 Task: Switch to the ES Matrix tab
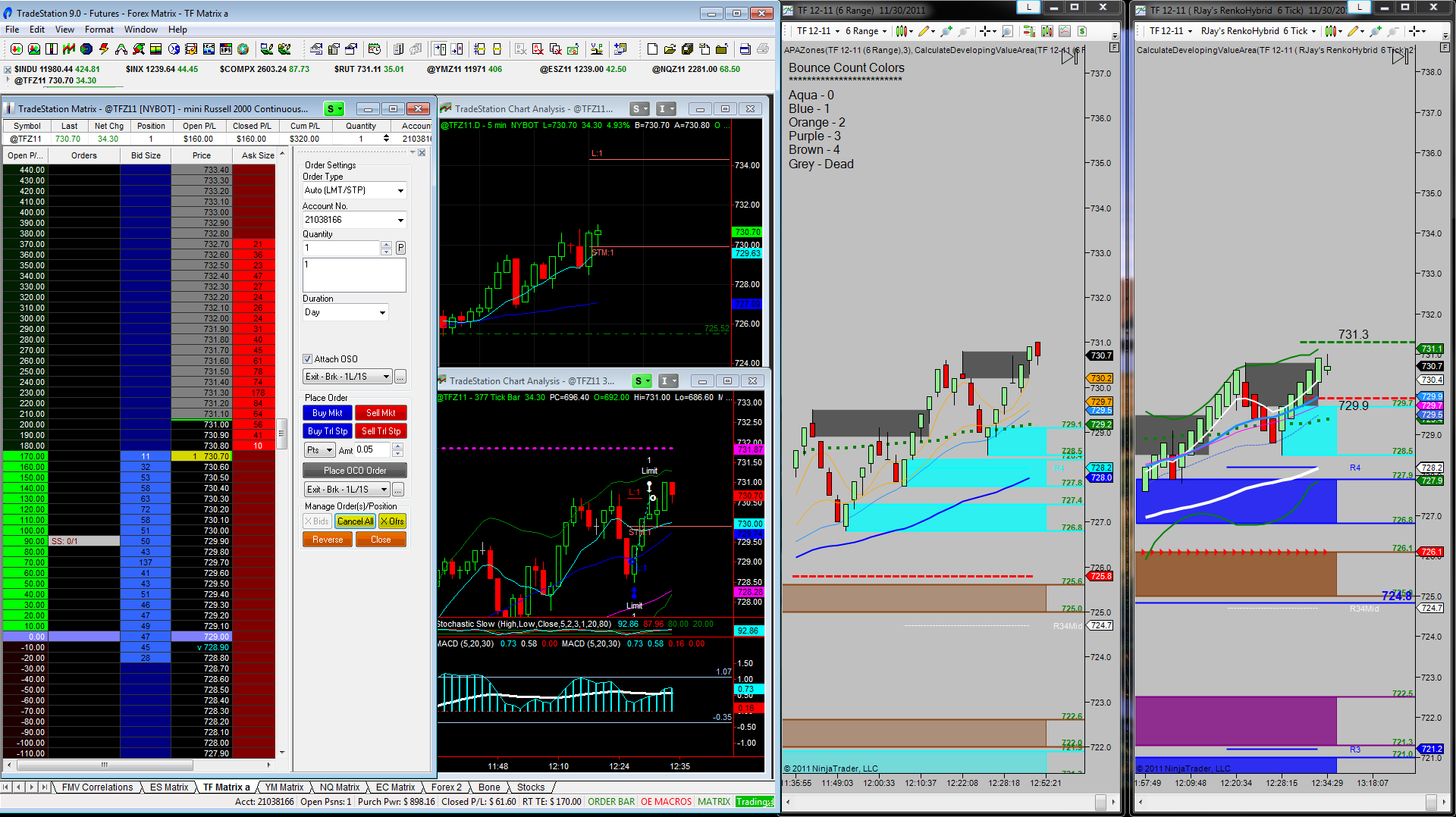tap(169, 787)
